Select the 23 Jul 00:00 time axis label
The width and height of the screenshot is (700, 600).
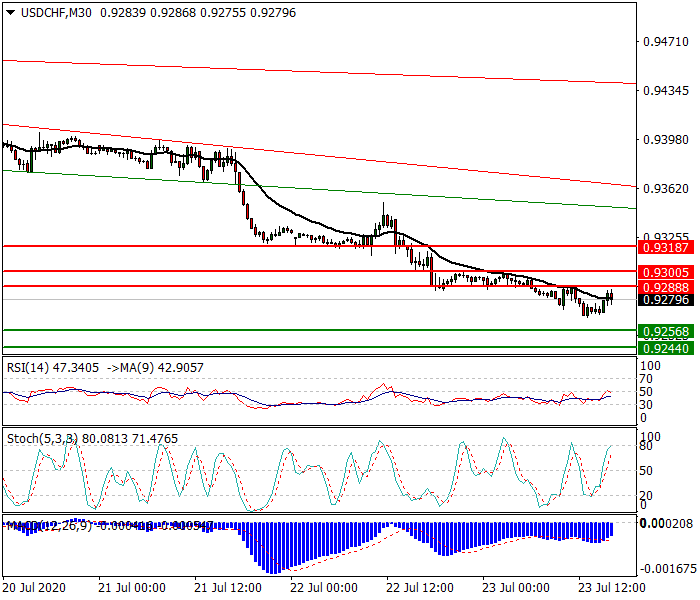point(516,588)
